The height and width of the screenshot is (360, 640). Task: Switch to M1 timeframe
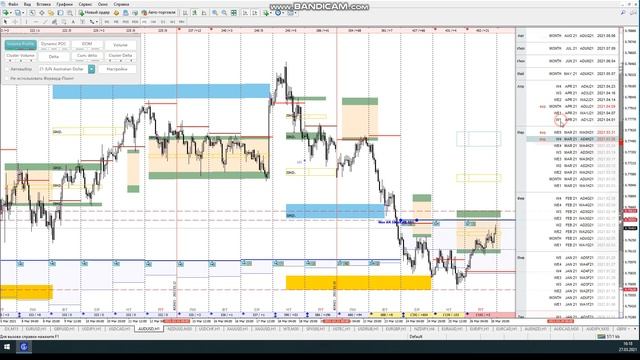107,22
